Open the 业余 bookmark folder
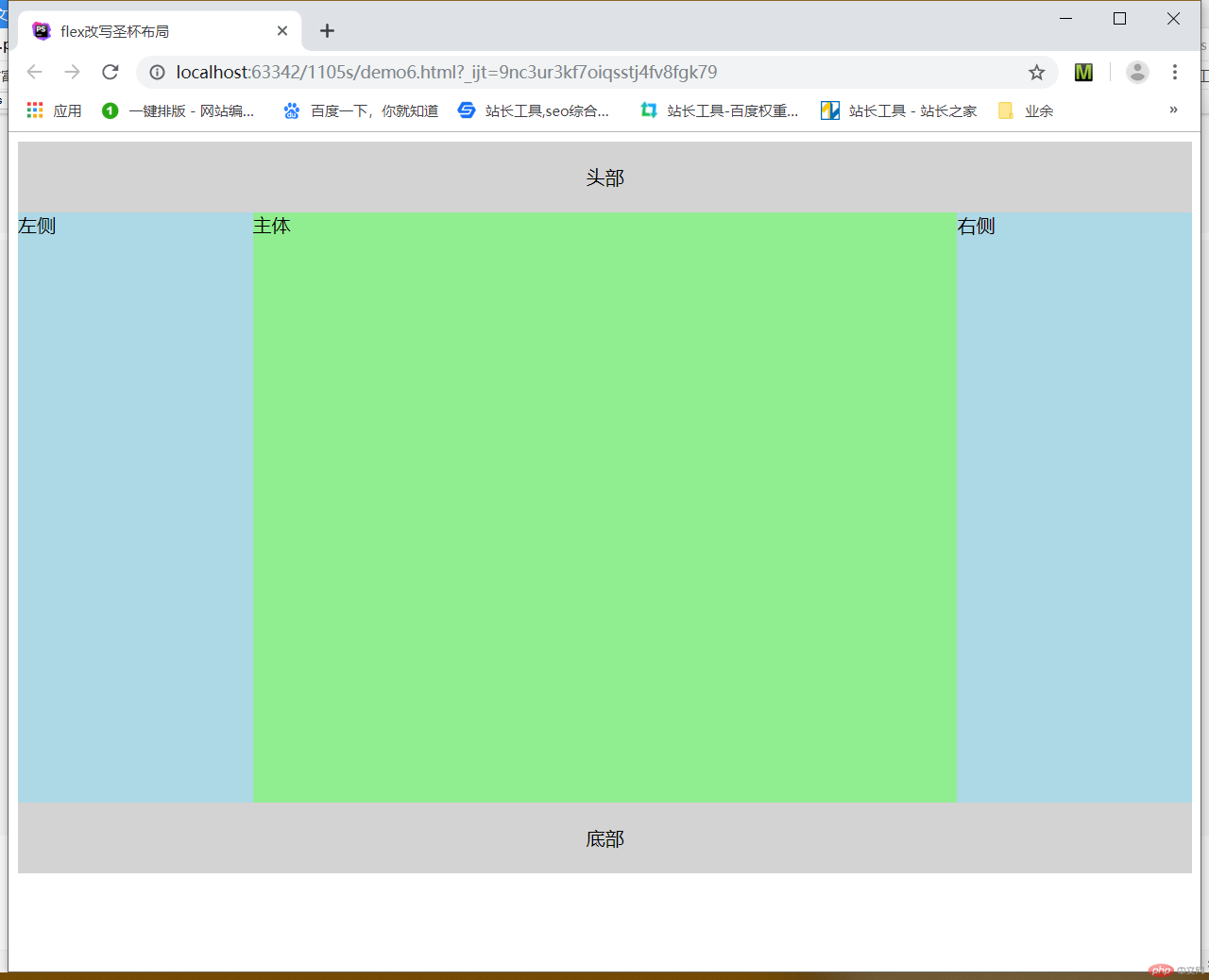The width and height of the screenshot is (1209, 980). click(x=1026, y=110)
